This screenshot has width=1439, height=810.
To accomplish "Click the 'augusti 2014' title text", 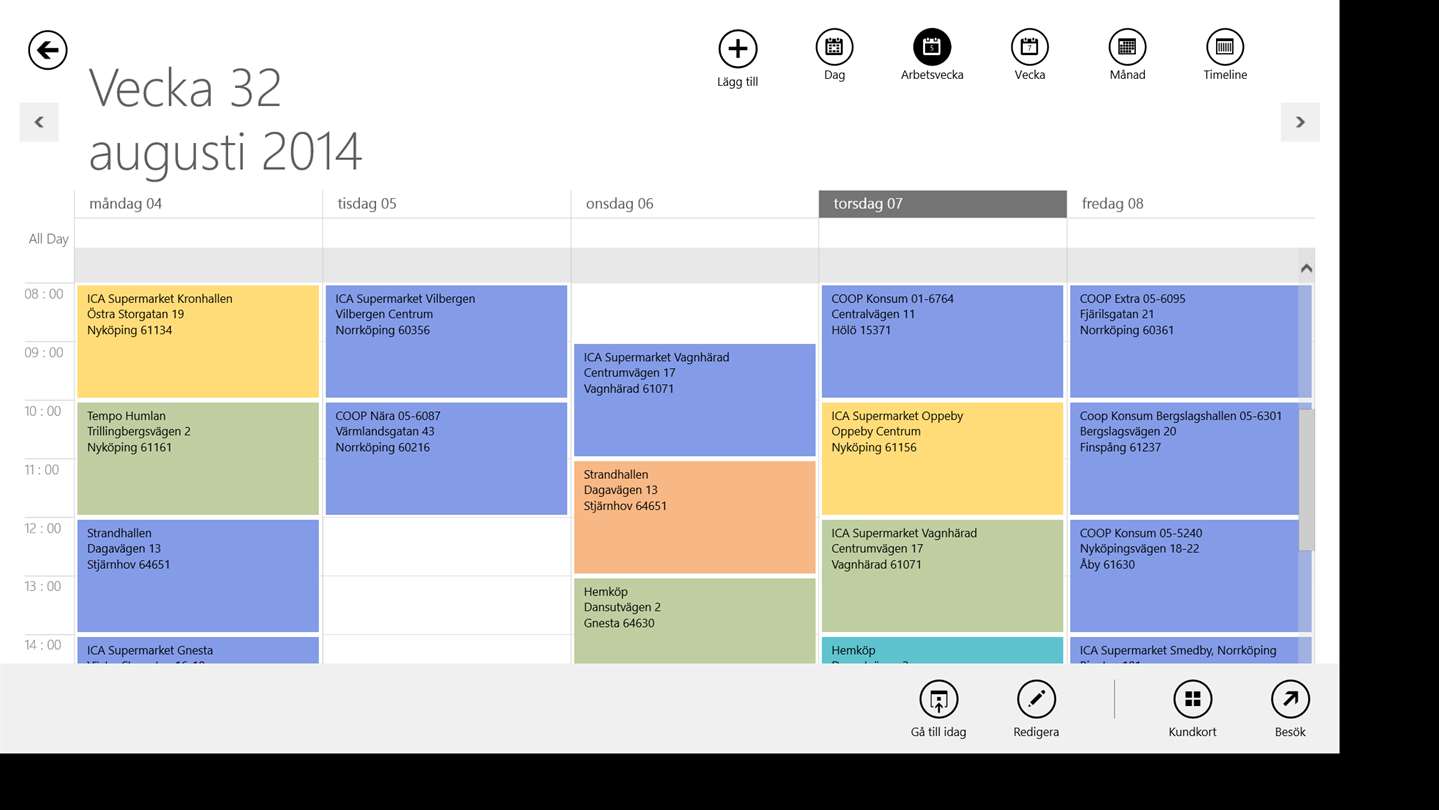I will (225, 153).
